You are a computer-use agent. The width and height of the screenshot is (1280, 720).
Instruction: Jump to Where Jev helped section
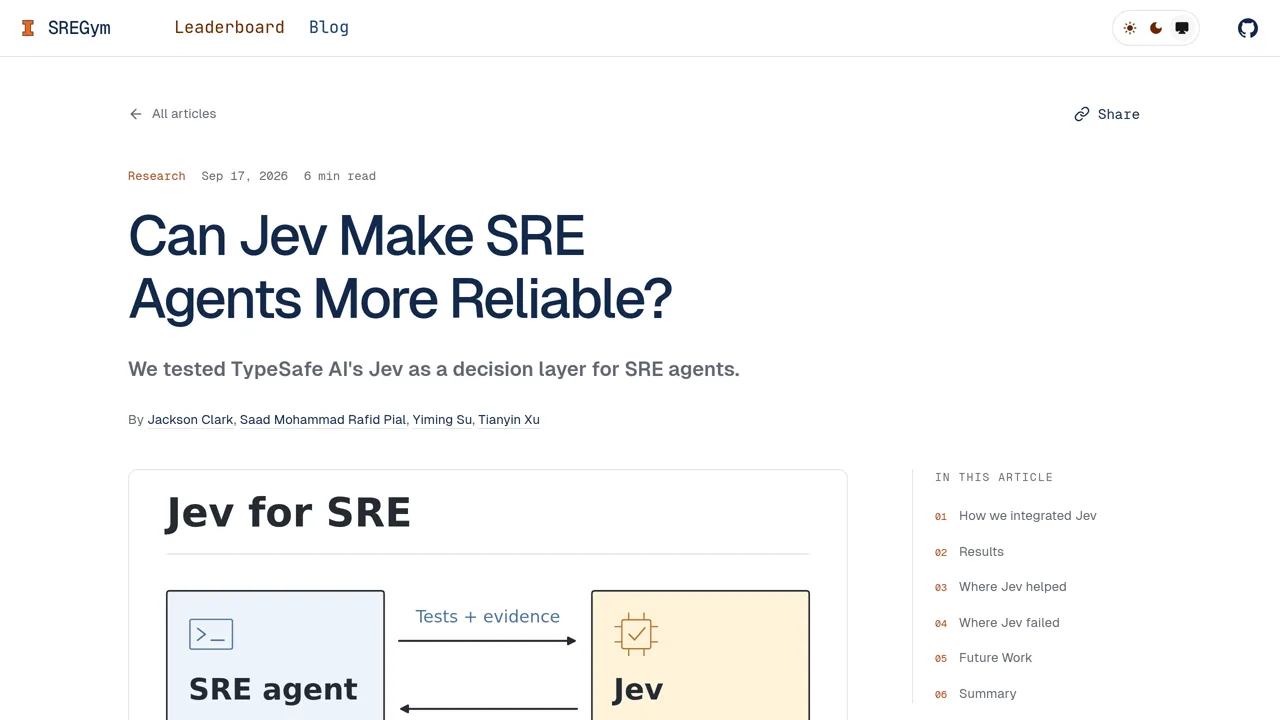(x=1012, y=587)
